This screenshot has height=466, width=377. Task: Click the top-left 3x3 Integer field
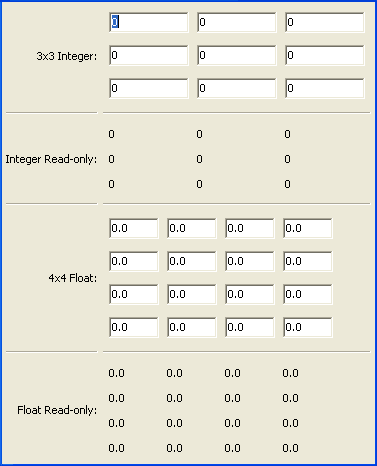(x=149, y=22)
